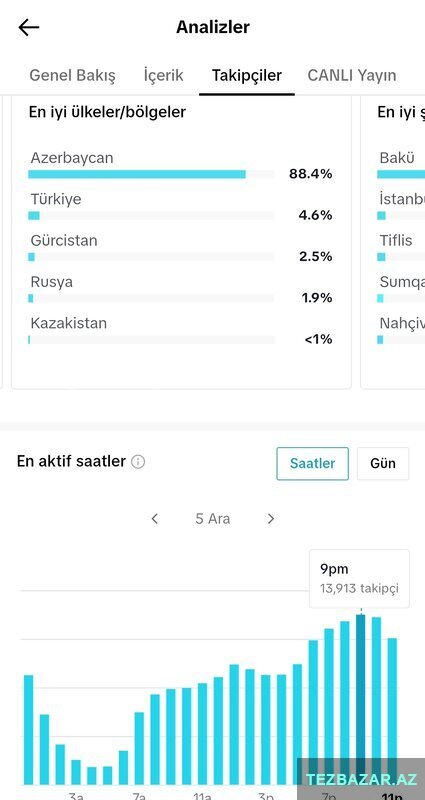Viewport: 425px width, 800px height.
Task: Open the Bakü city row
Action: click(402, 166)
